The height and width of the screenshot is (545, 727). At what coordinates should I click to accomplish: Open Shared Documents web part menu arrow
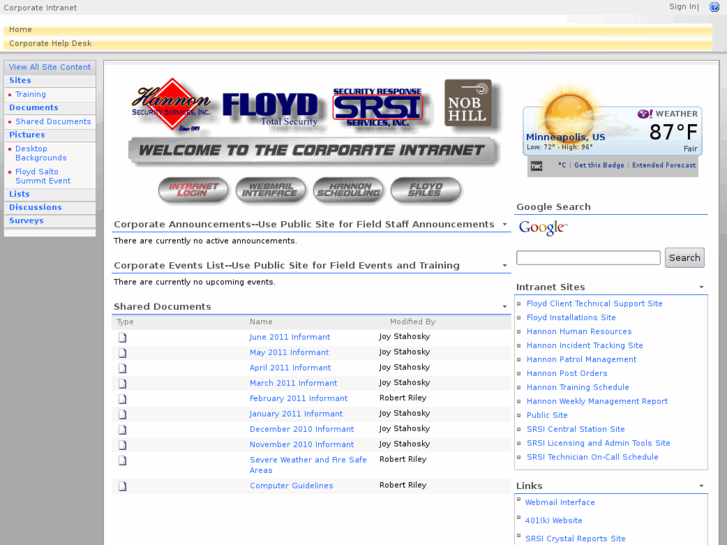[x=504, y=307]
